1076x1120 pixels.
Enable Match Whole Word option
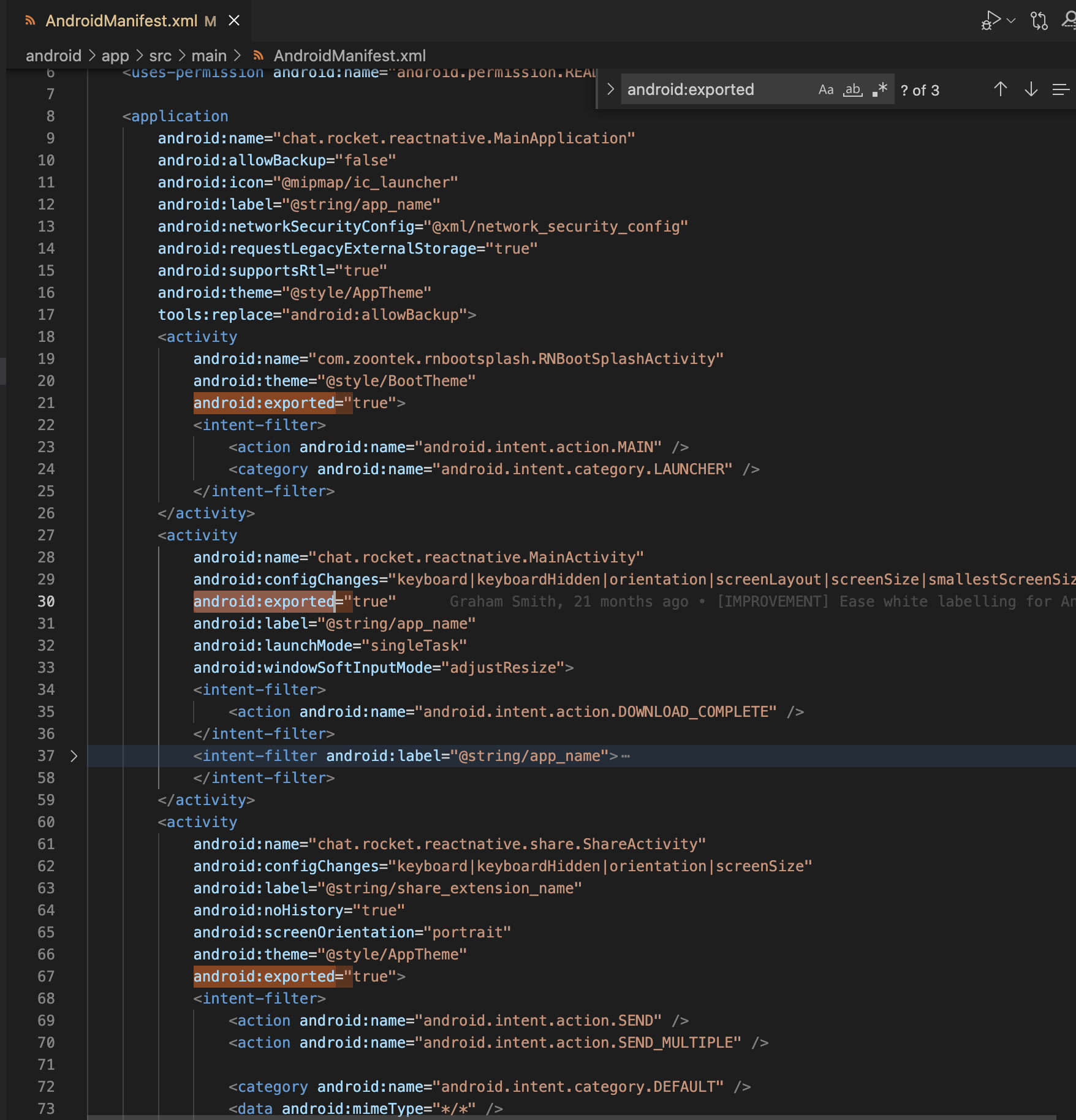[x=852, y=90]
